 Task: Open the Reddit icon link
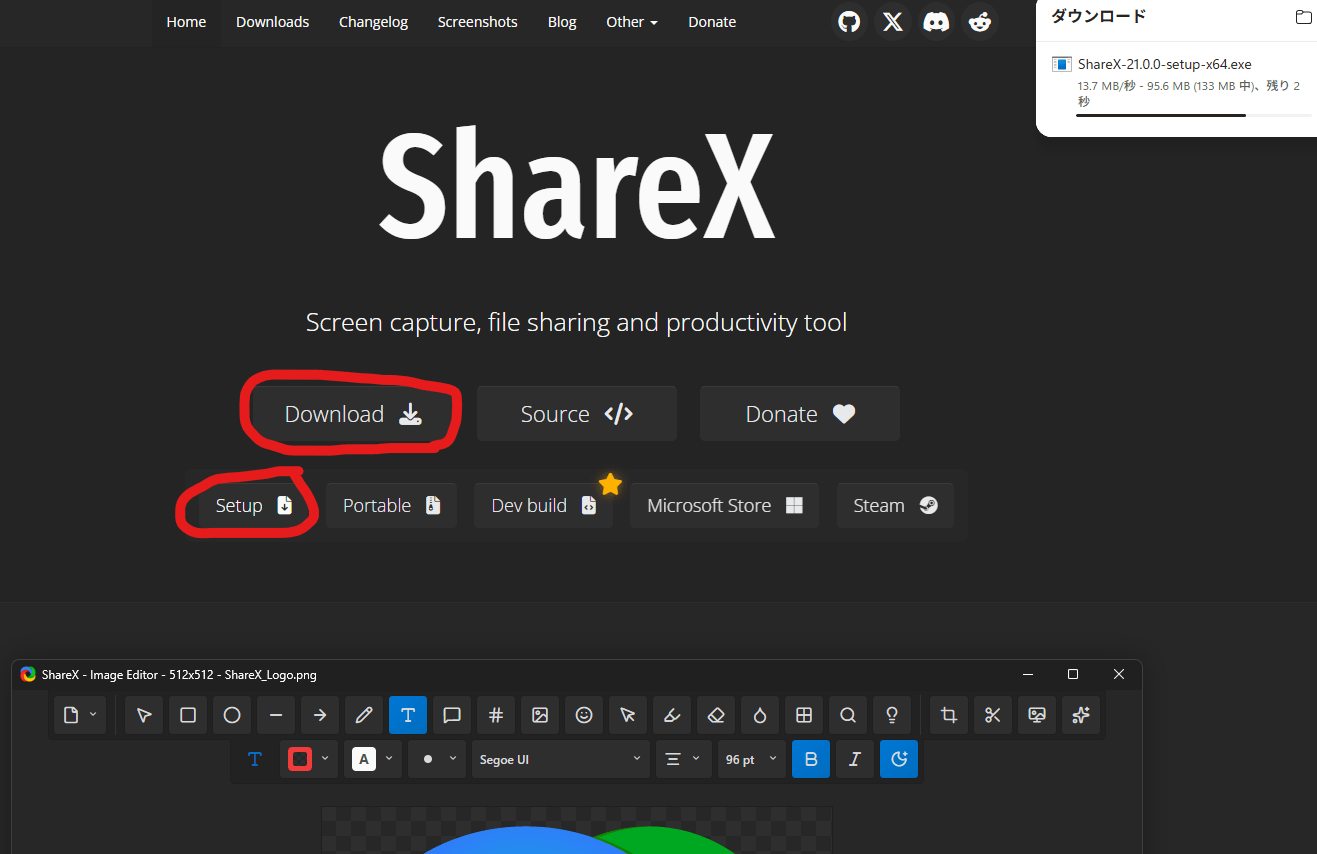coord(980,22)
